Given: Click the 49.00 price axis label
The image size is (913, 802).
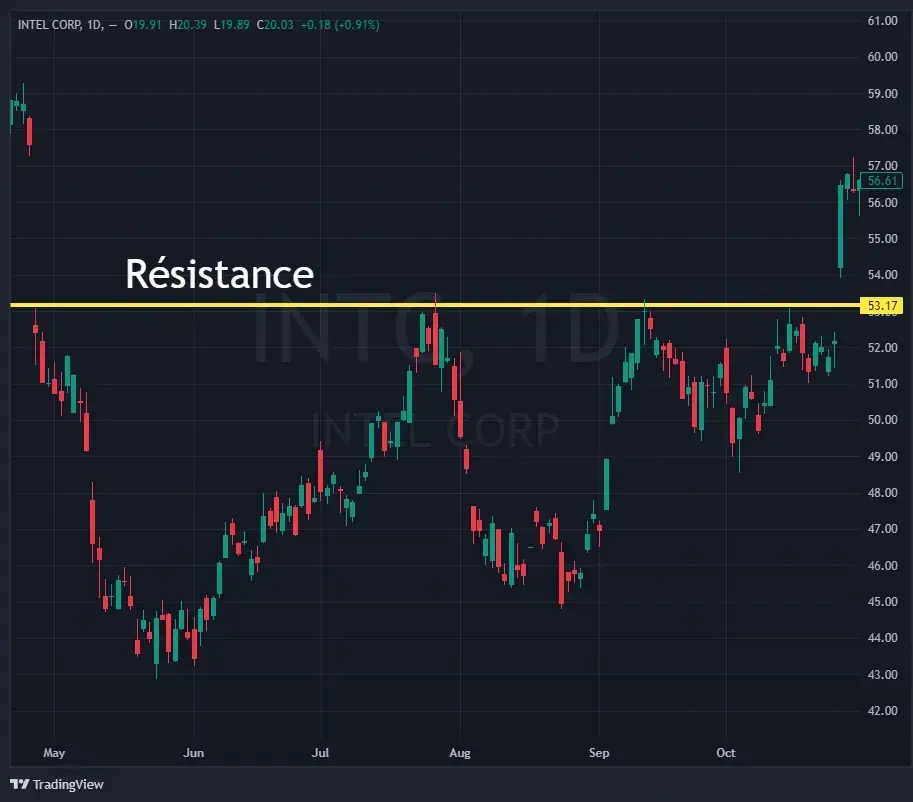Looking at the screenshot, I should 882,457.
